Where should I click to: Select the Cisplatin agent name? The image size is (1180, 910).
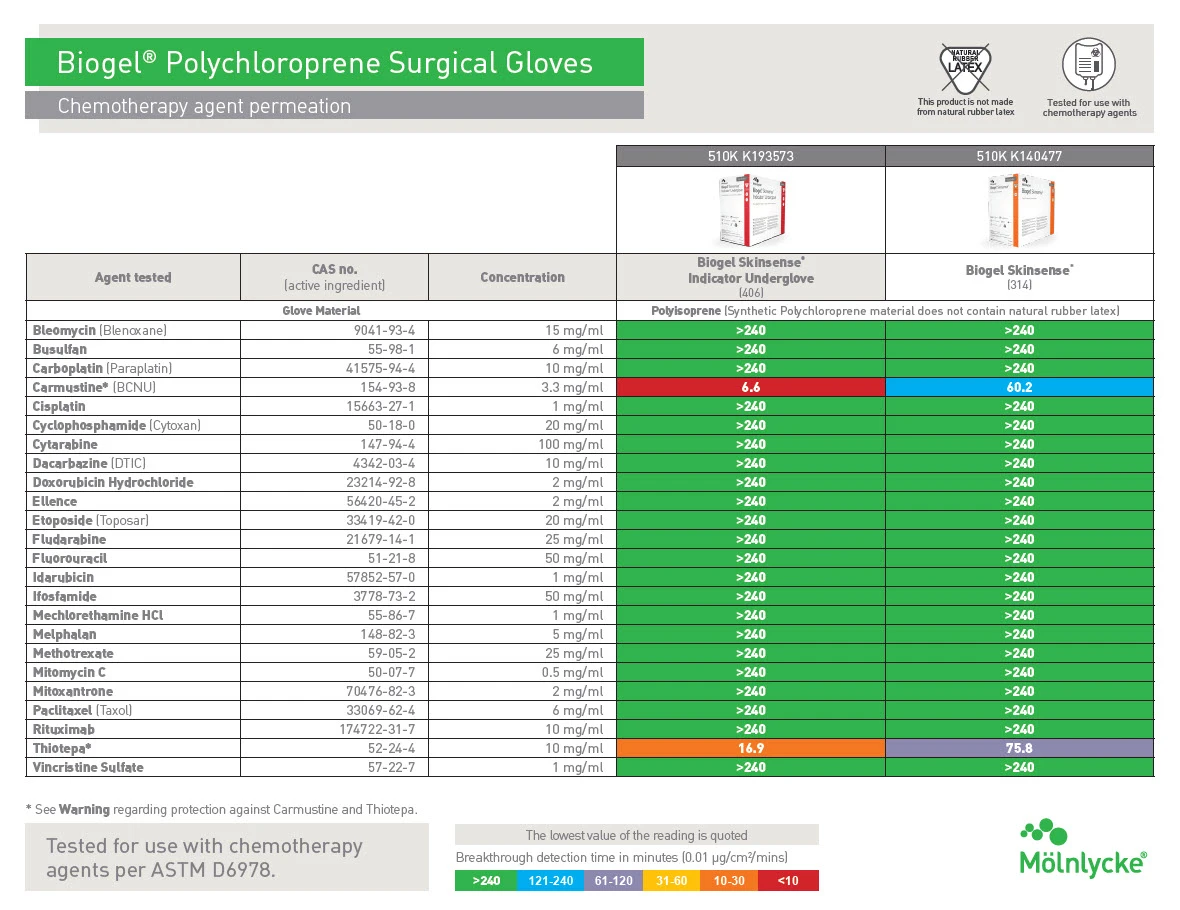point(59,406)
